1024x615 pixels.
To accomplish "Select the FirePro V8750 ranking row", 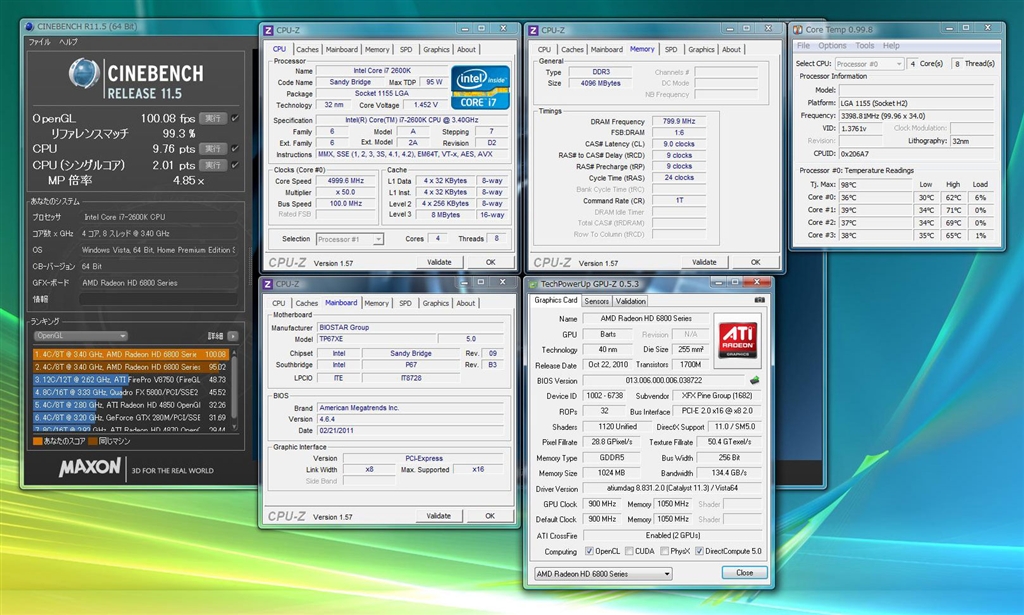I will pos(130,379).
